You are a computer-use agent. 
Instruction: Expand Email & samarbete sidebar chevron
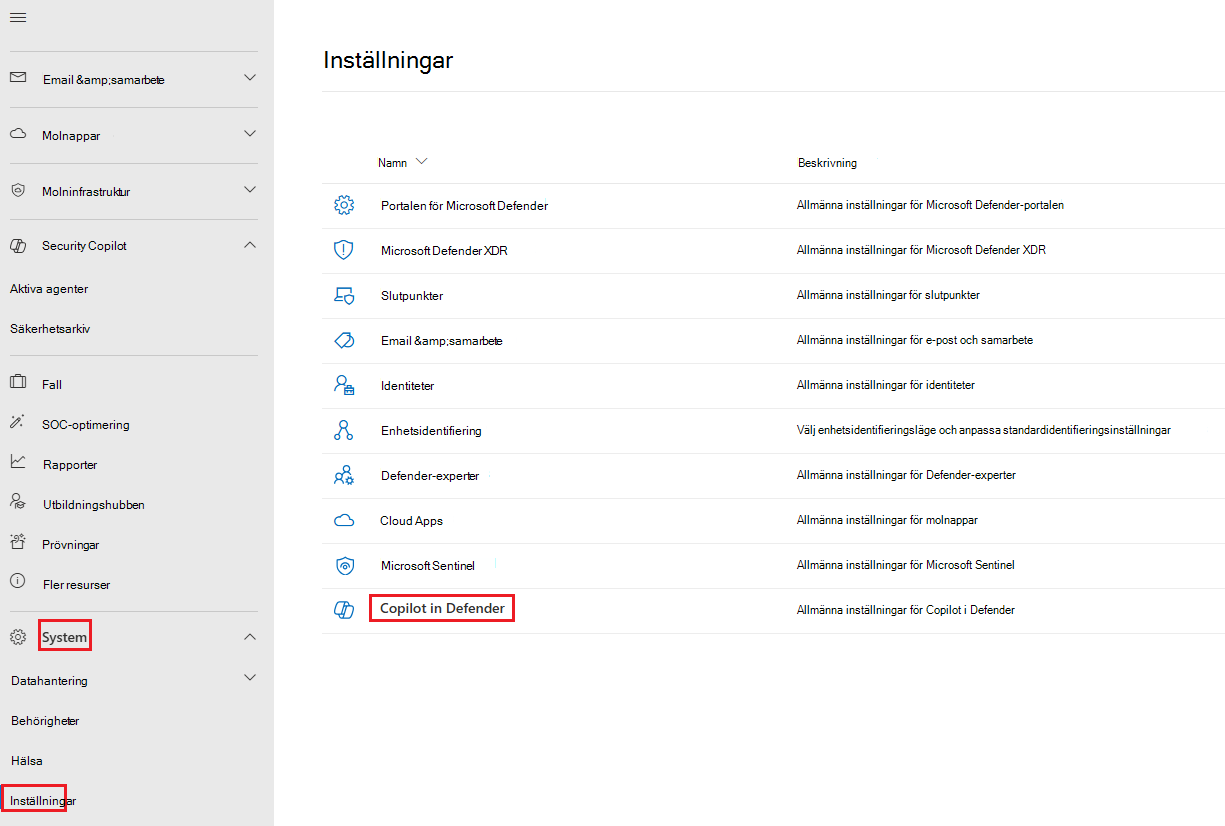[x=250, y=77]
